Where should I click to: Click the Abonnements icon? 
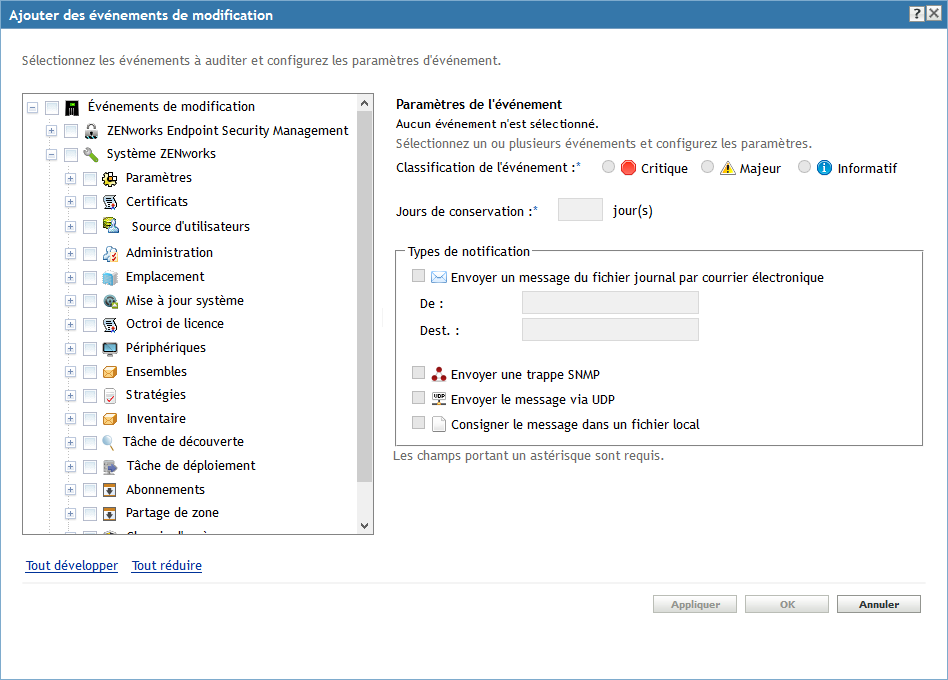[x=109, y=490]
